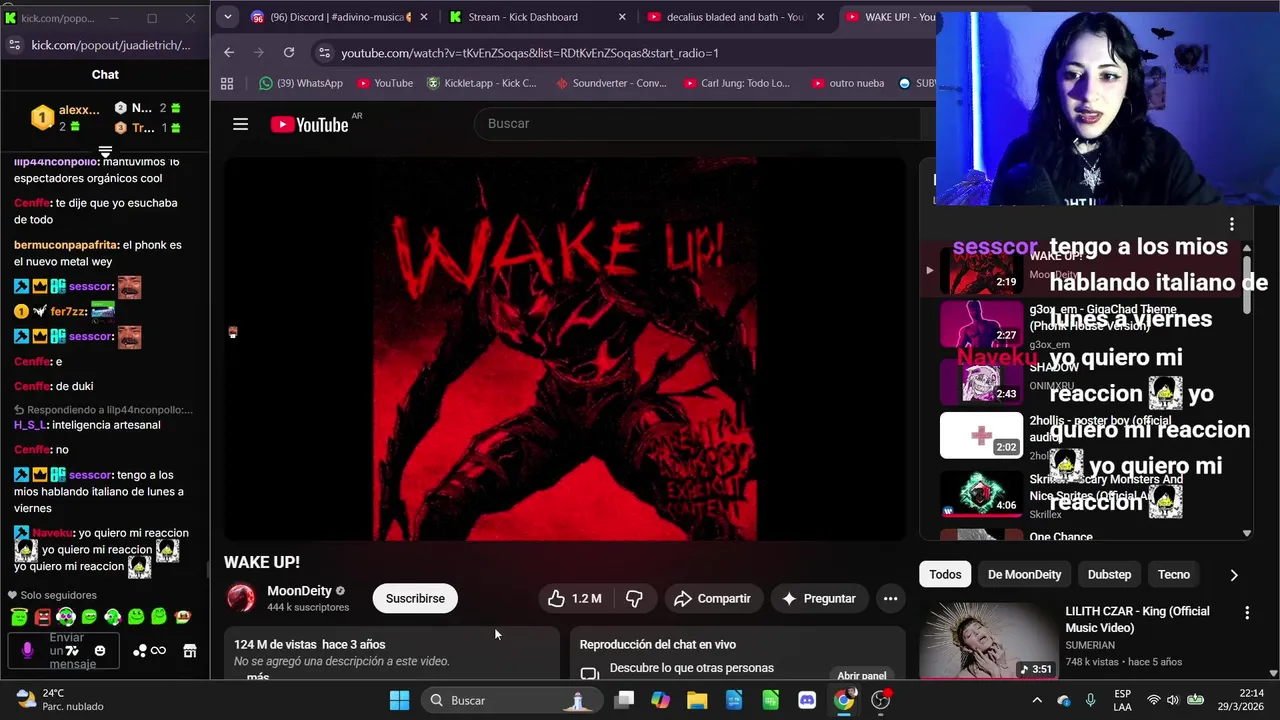Image resolution: width=1280 pixels, height=720 pixels.
Task: Open the three-dot more actions under video
Action: (890, 598)
